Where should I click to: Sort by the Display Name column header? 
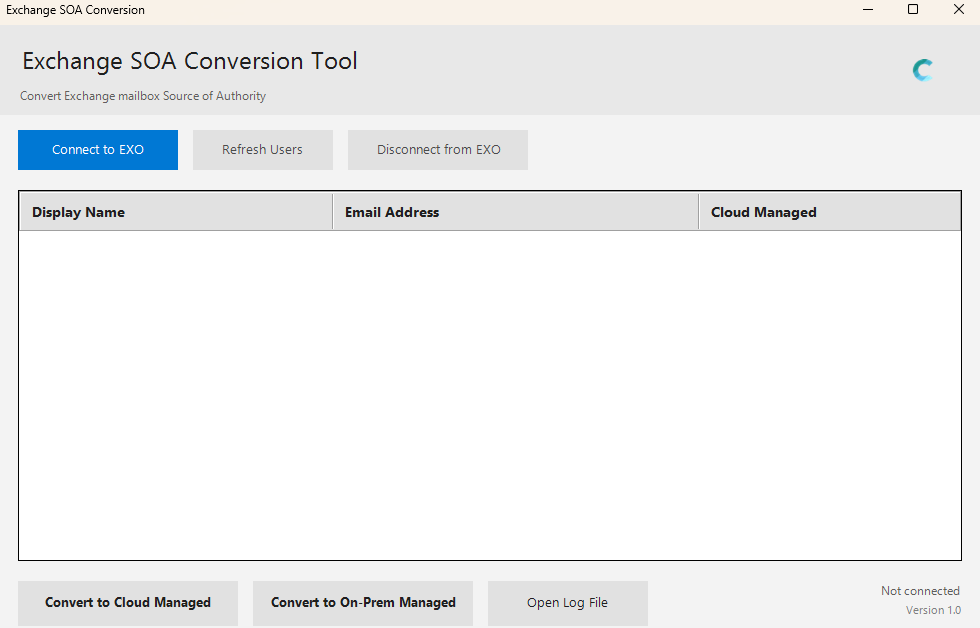click(x=78, y=212)
